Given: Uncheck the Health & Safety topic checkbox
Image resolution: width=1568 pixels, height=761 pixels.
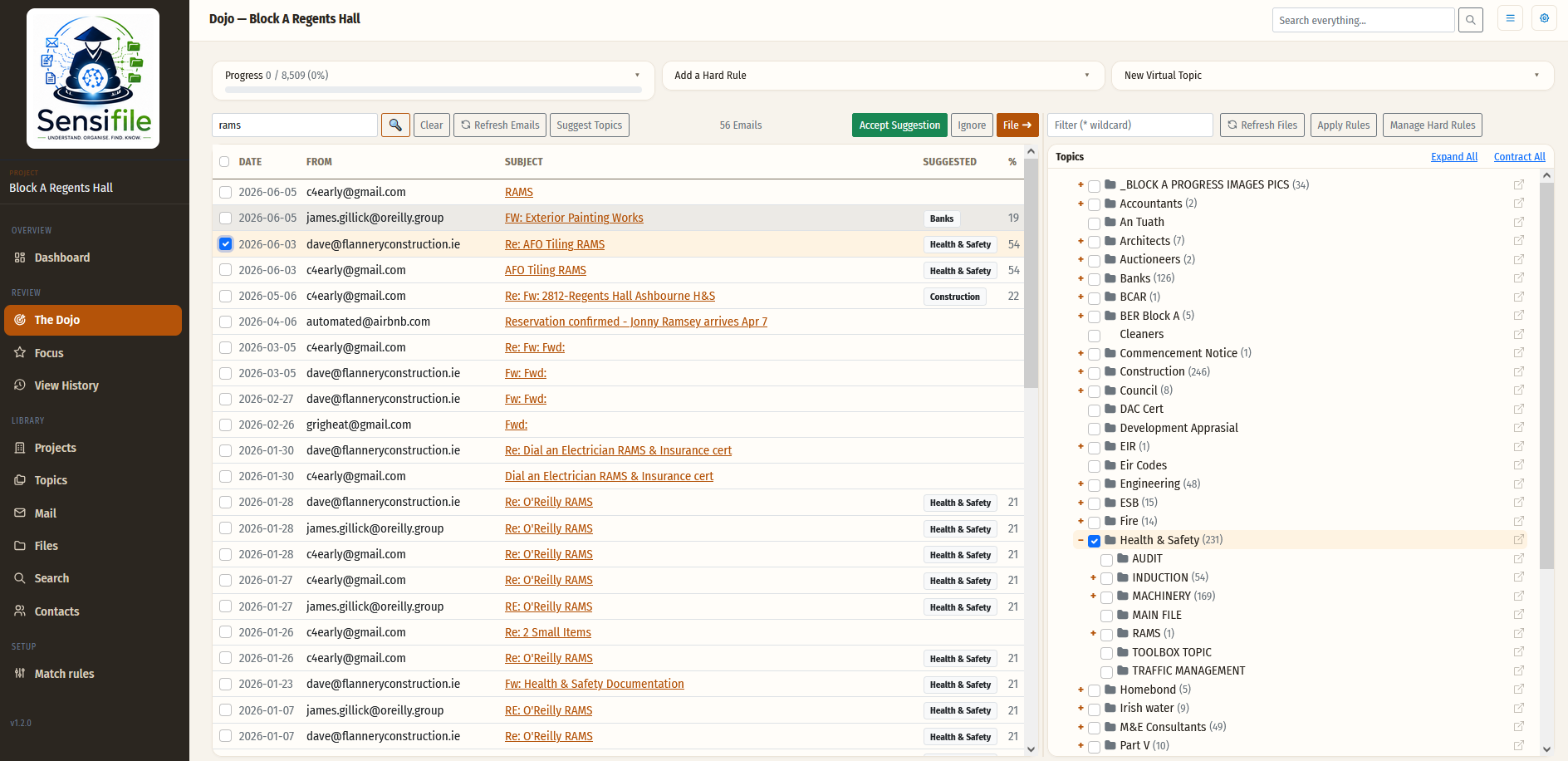Looking at the screenshot, I should pyautogui.click(x=1094, y=541).
